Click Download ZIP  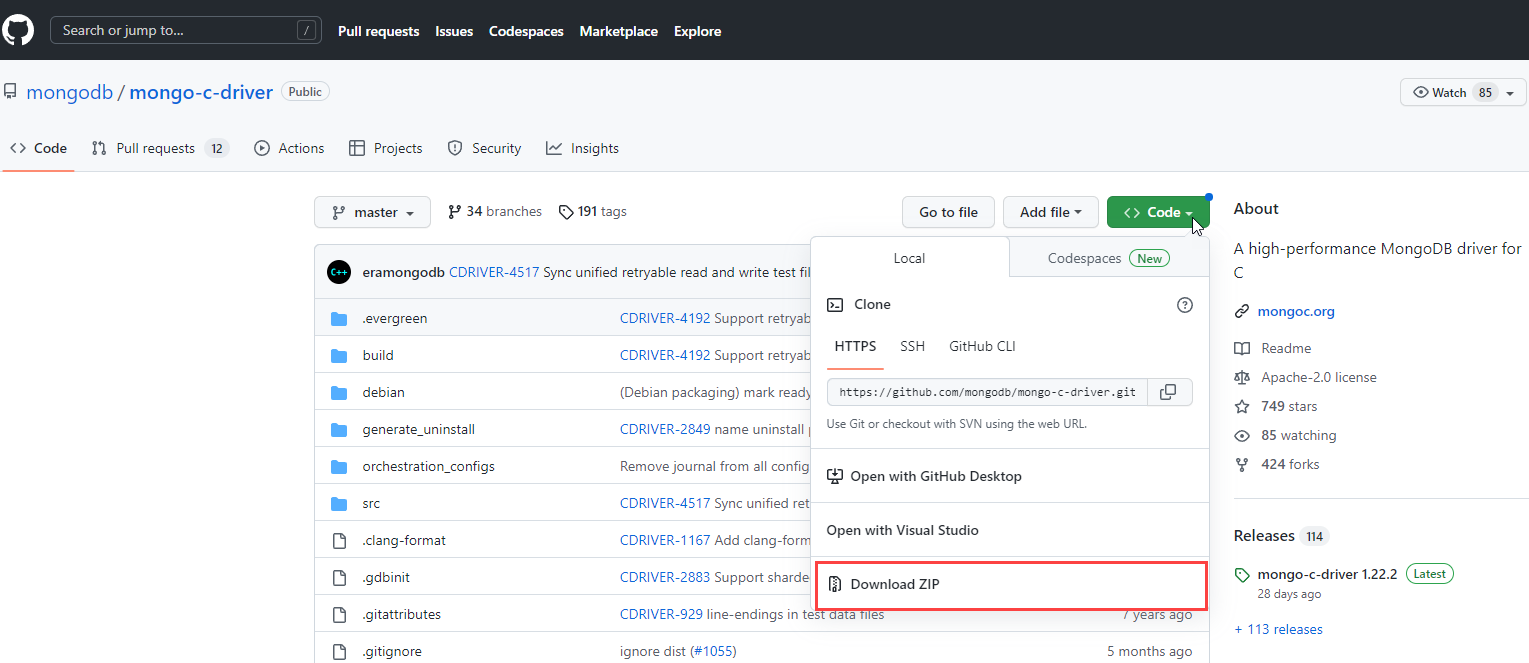(x=1011, y=584)
